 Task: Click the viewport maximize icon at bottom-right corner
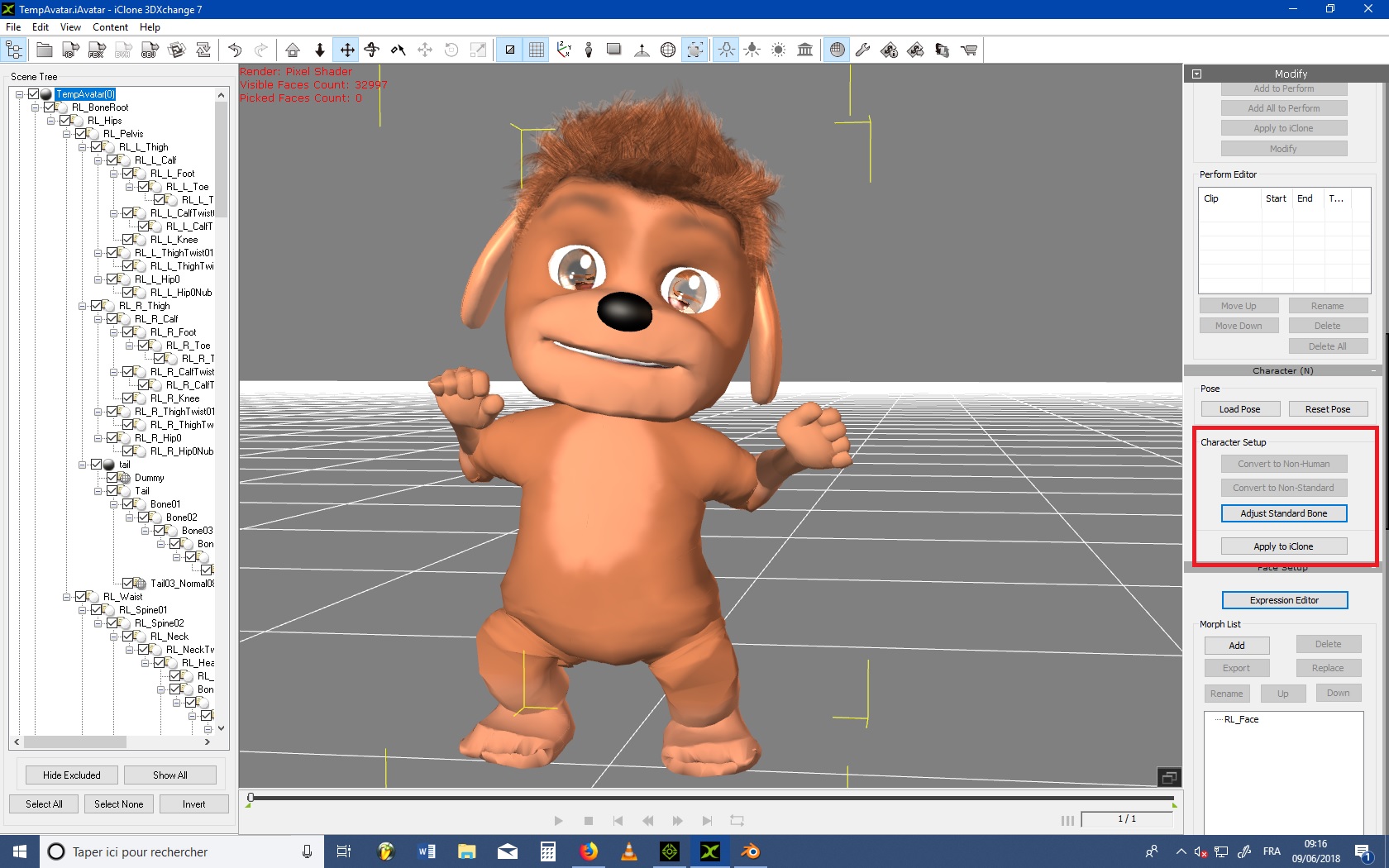[1169, 777]
